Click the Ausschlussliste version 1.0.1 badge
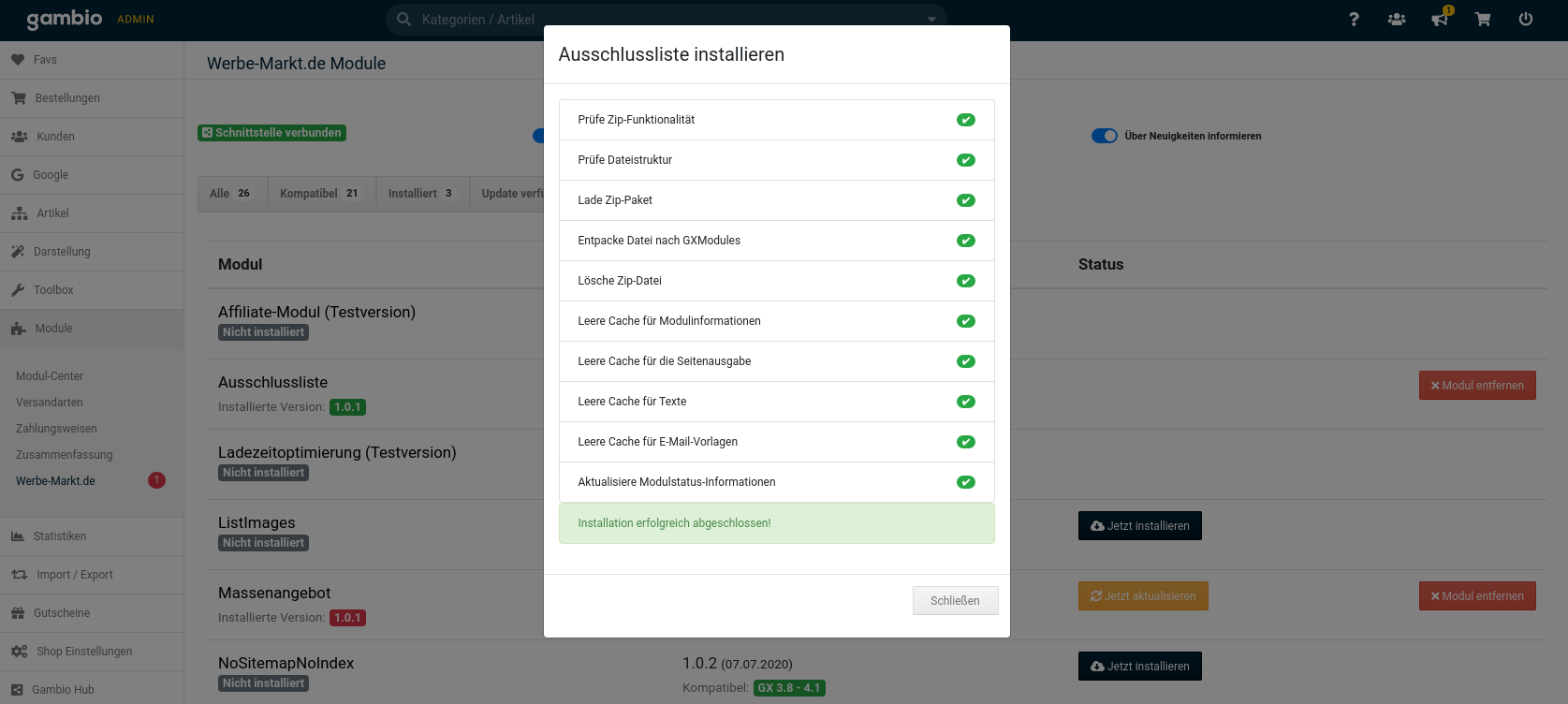Viewport: 1568px width, 704px height. [x=347, y=407]
